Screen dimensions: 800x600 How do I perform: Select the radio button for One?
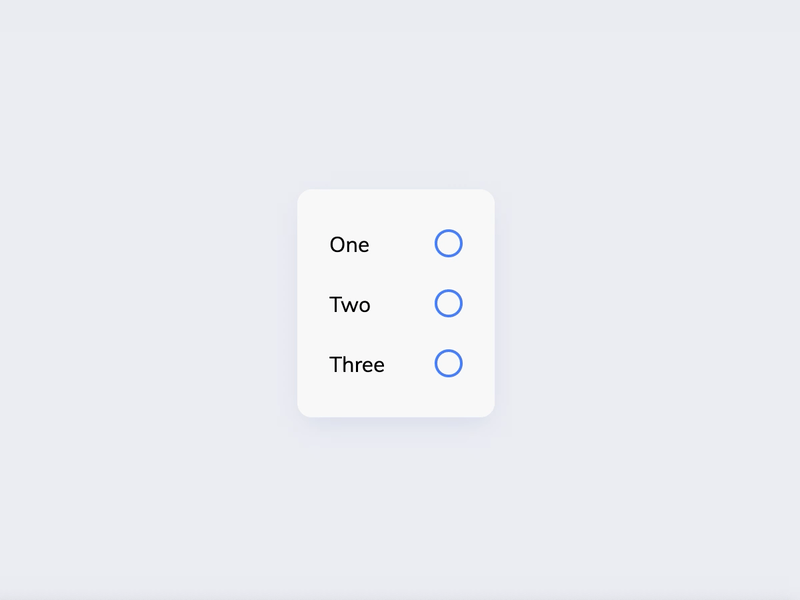tap(448, 243)
